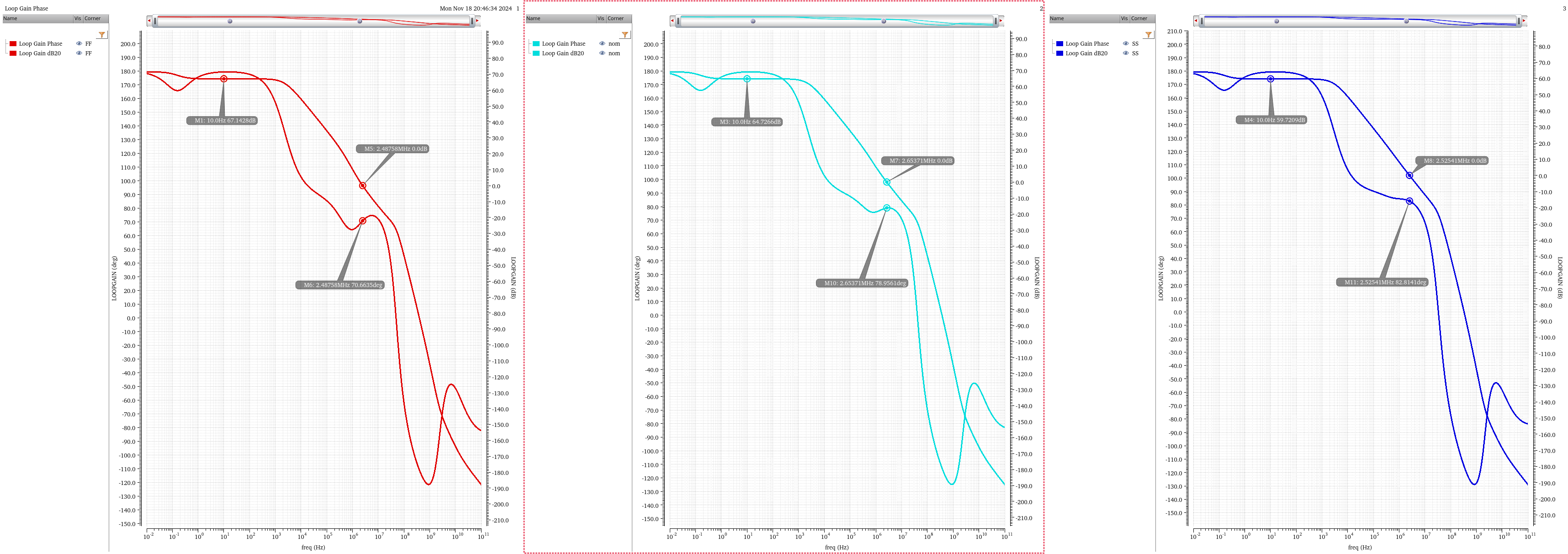This screenshot has height=554, width=1568.
Task: Click the red color swatch beside Loop Gain Phase
Action: tap(13, 43)
